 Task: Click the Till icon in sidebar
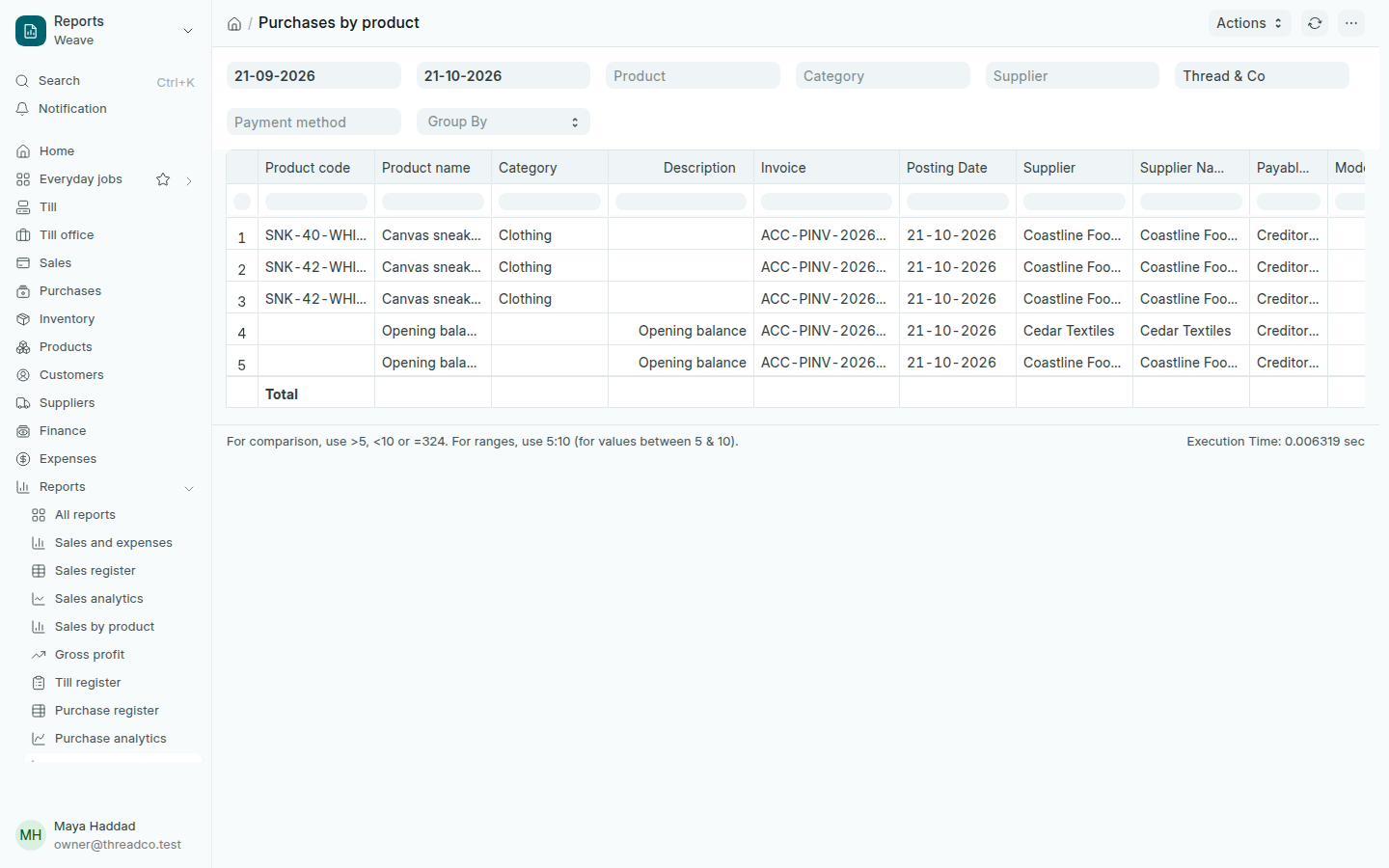point(23,207)
